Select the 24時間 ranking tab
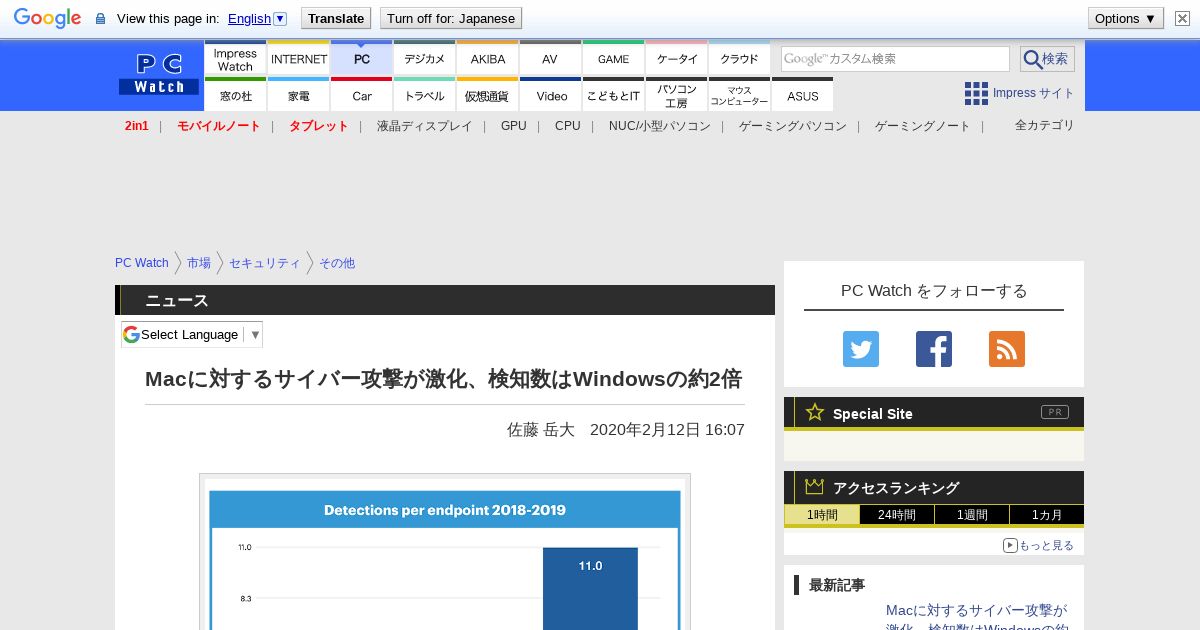 897,515
